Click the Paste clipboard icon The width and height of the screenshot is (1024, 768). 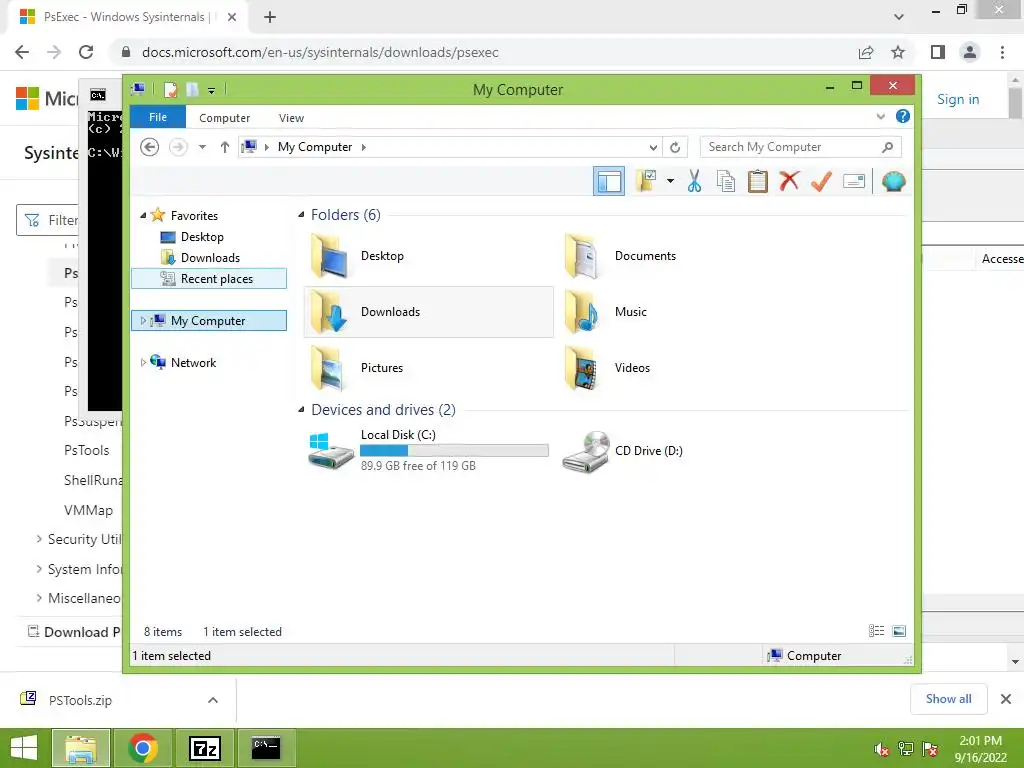(x=758, y=181)
